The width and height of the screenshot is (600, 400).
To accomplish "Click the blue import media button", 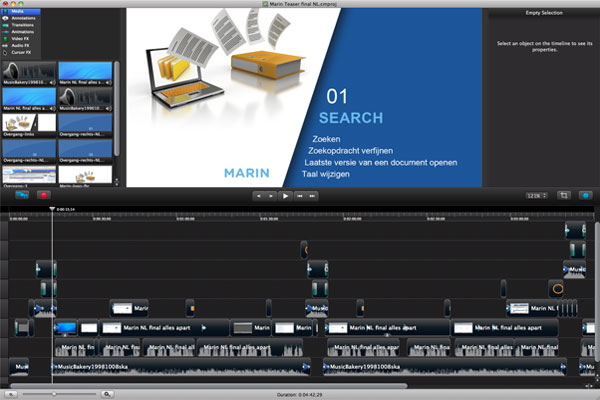I will pos(20,196).
